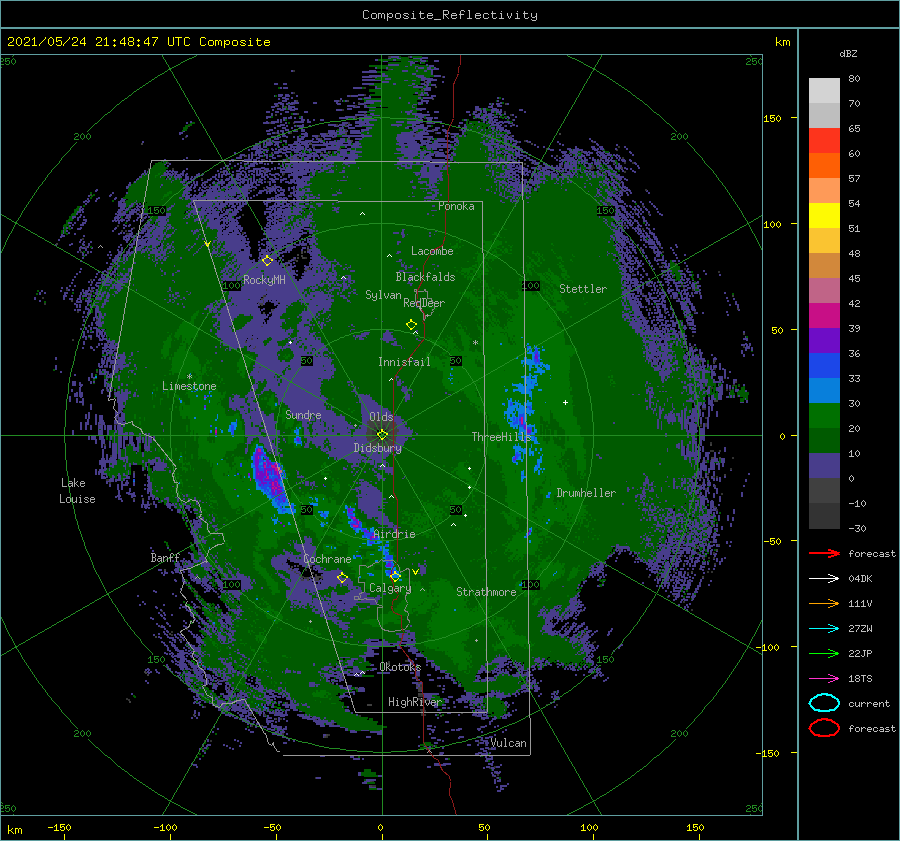900x841 pixels.
Task: Click the Banff label
Action: (x=165, y=557)
